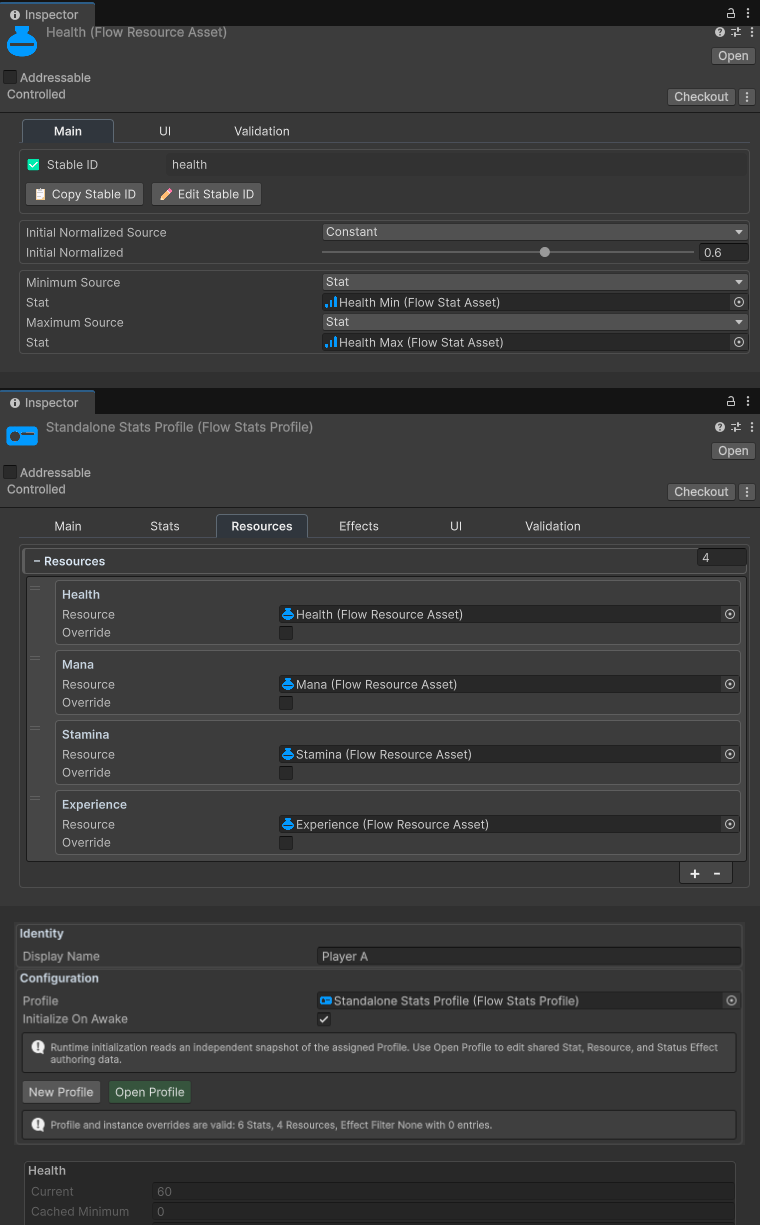Click the Standalone Stats Profile asset icon

coord(22,436)
